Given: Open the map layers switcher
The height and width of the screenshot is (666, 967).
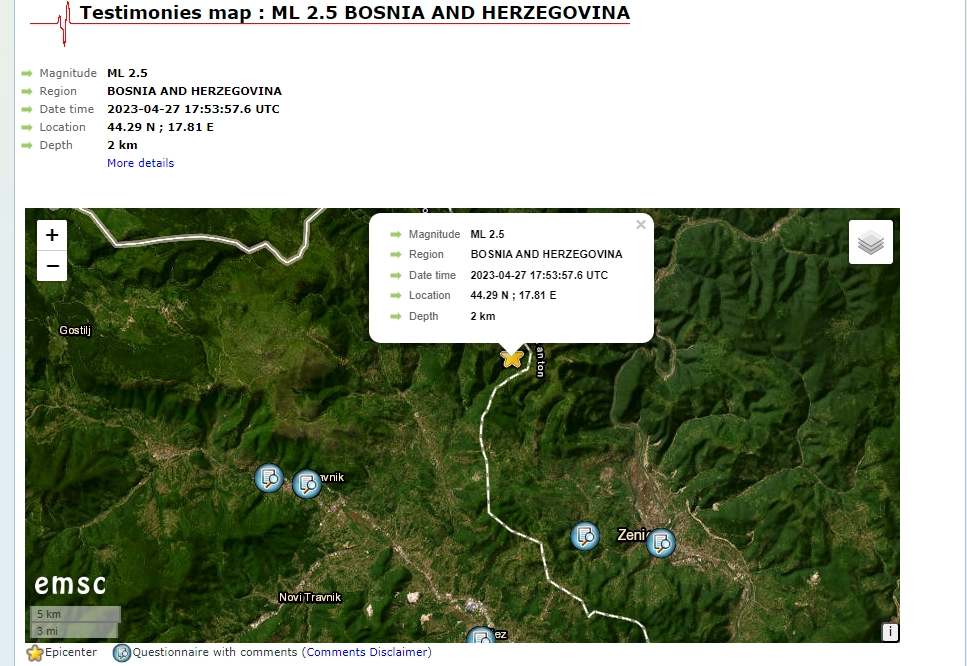Looking at the screenshot, I should point(870,242).
